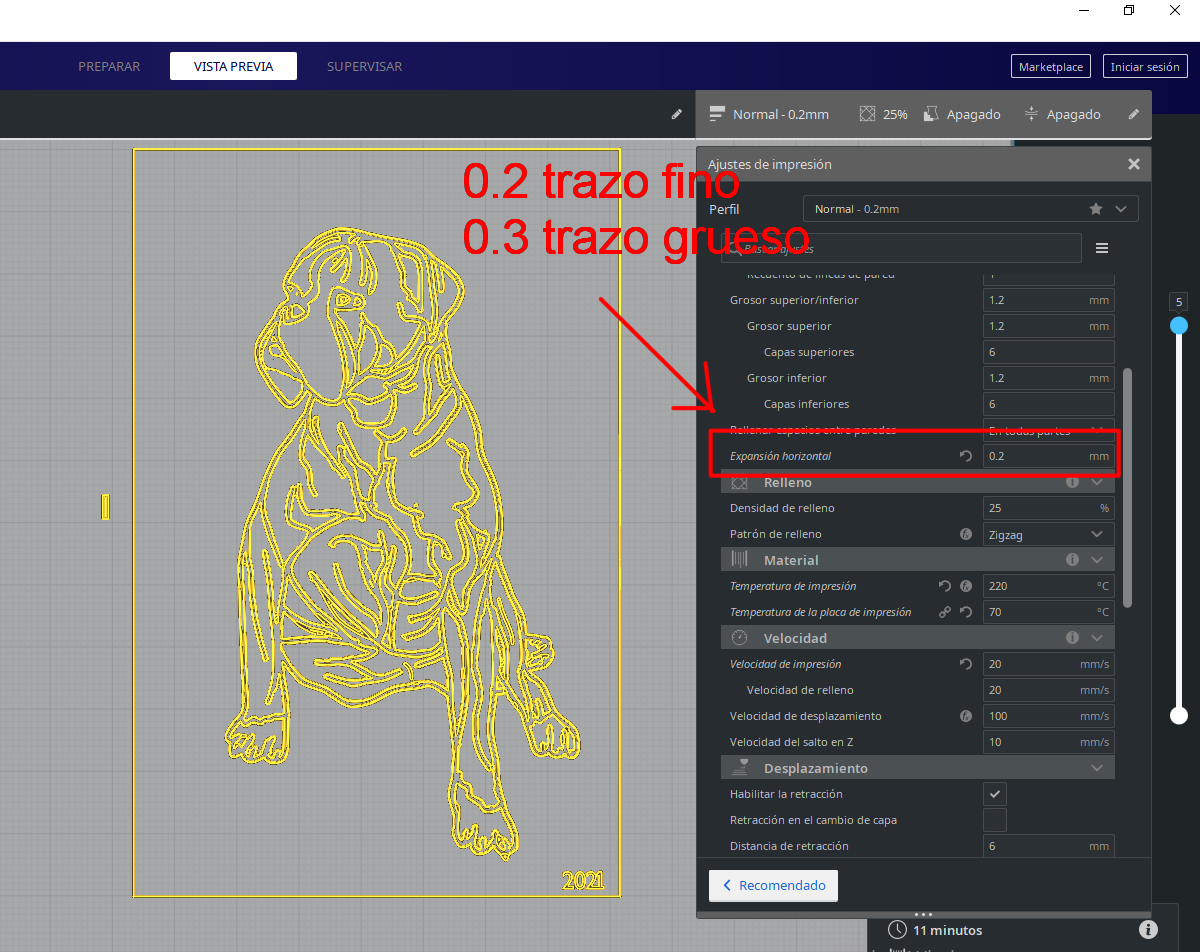The height and width of the screenshot is (952, 1200).
Task: Click the Recomendado button
Action: pyautogui.click(x=773, y=885)
